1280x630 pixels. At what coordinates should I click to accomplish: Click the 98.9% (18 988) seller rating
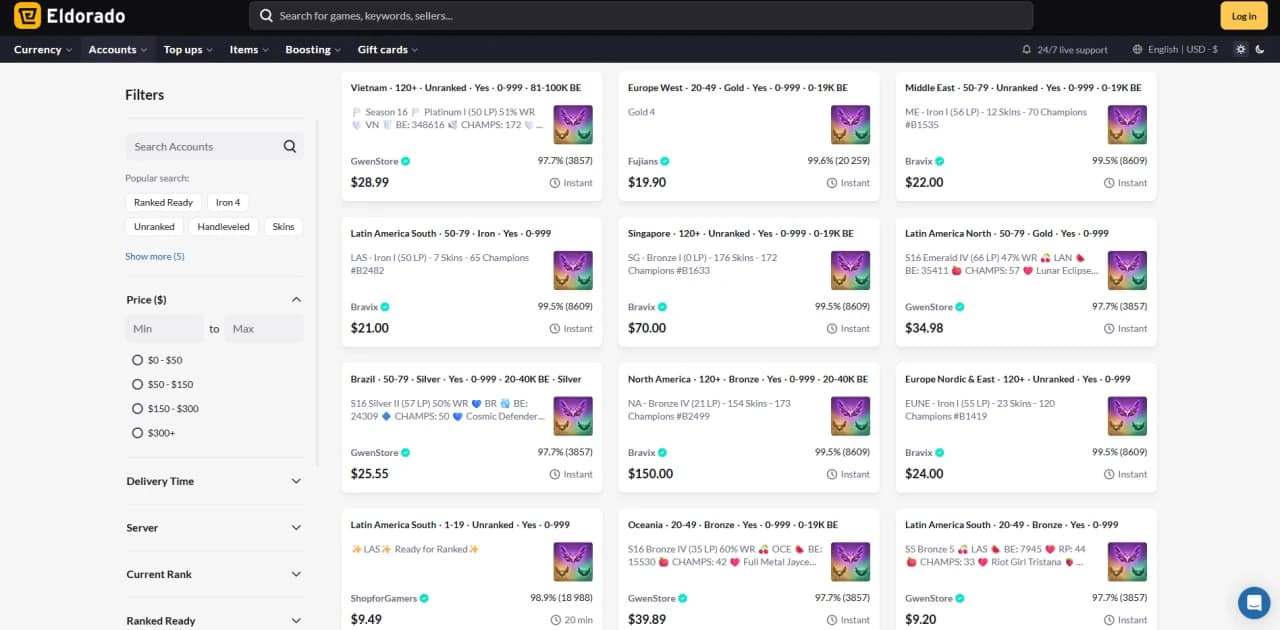tap(561, 598)
